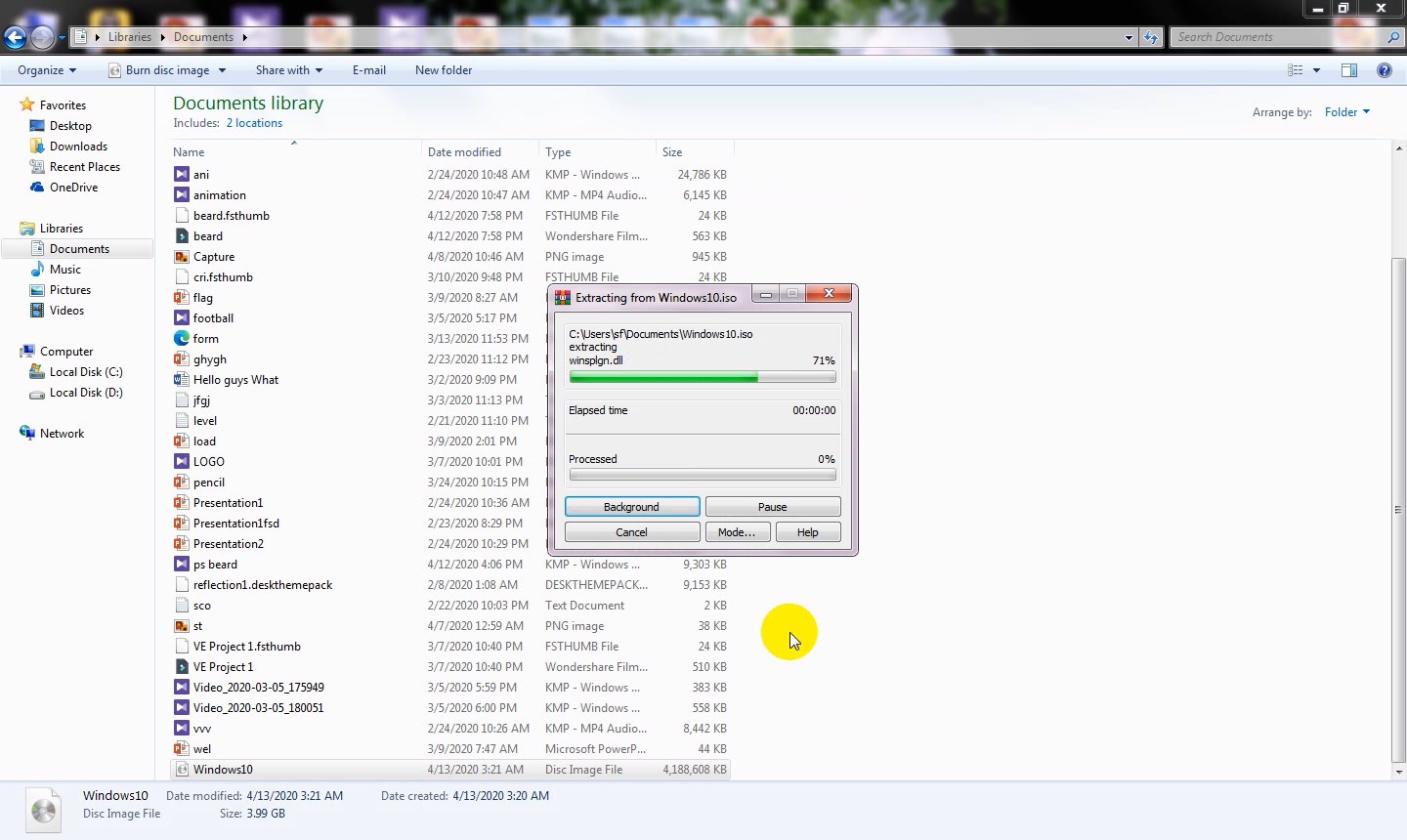Image resolution: width=1407 pixels, height=840 pixels.
Task: Toggle the preview pane icon
Action: (1349, 70)
